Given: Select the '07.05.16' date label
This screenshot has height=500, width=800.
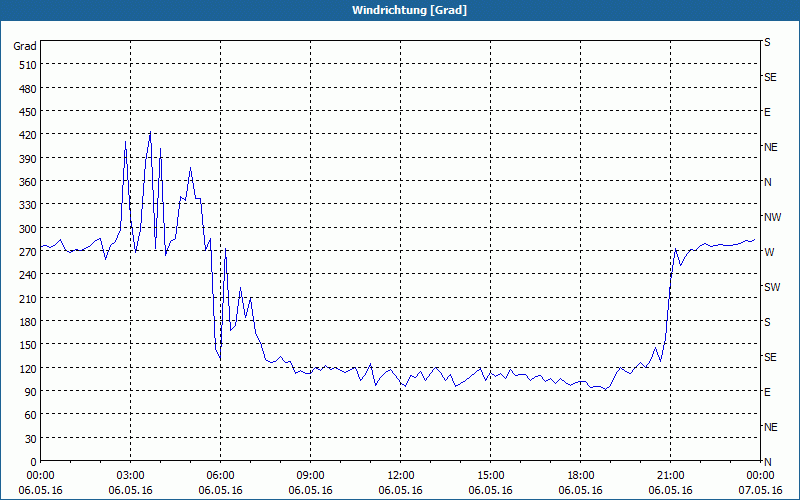Looking at the screenshot, I should click(x=760, y=490).
